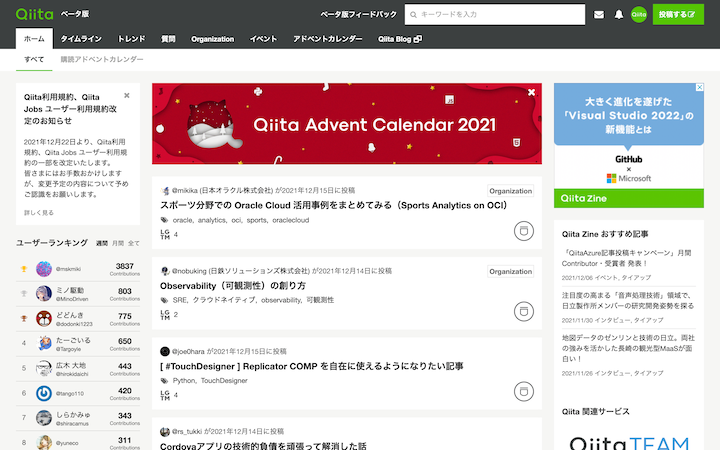
Task: Open Qiita Blog external link
Action: click(400, 39)
